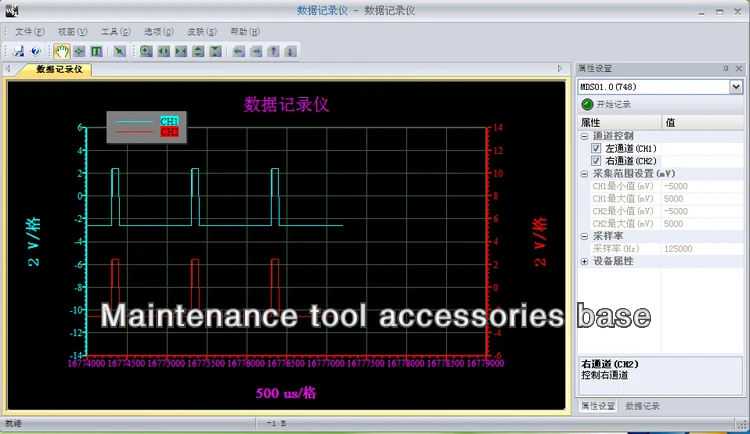The width and height of the screenshot is (750, 434).
Task: Open the 文件(F) menu
Action: click(29, 32)
